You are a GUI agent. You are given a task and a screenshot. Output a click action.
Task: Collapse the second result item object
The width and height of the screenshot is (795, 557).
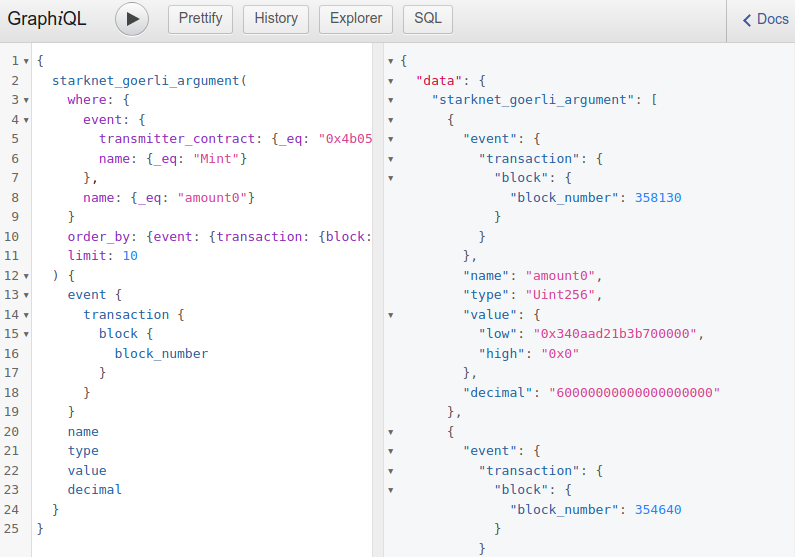(390, 432)
